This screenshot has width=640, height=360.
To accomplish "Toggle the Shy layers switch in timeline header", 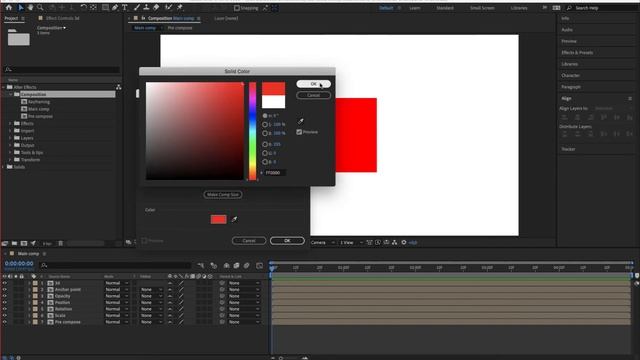I will point(227,266).
